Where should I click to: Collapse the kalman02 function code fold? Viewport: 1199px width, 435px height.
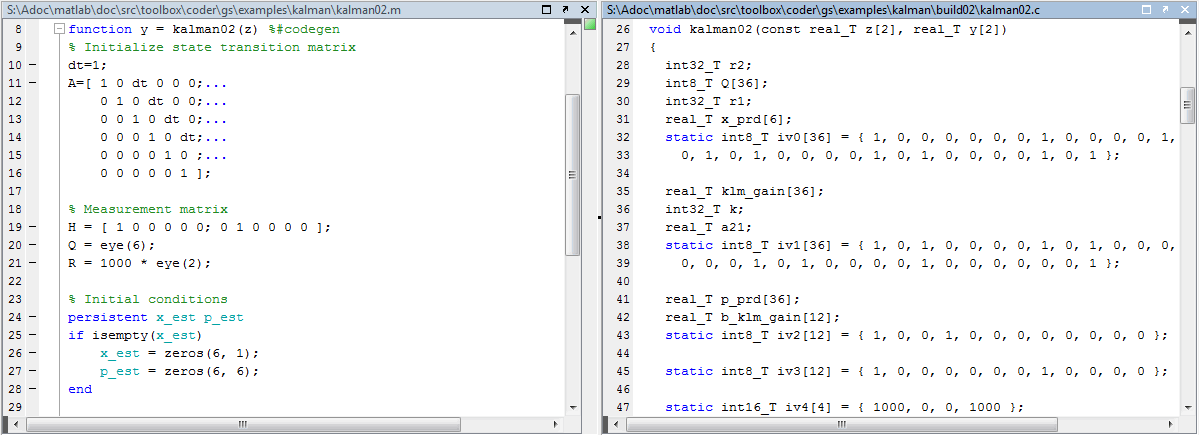pos(60,30)
